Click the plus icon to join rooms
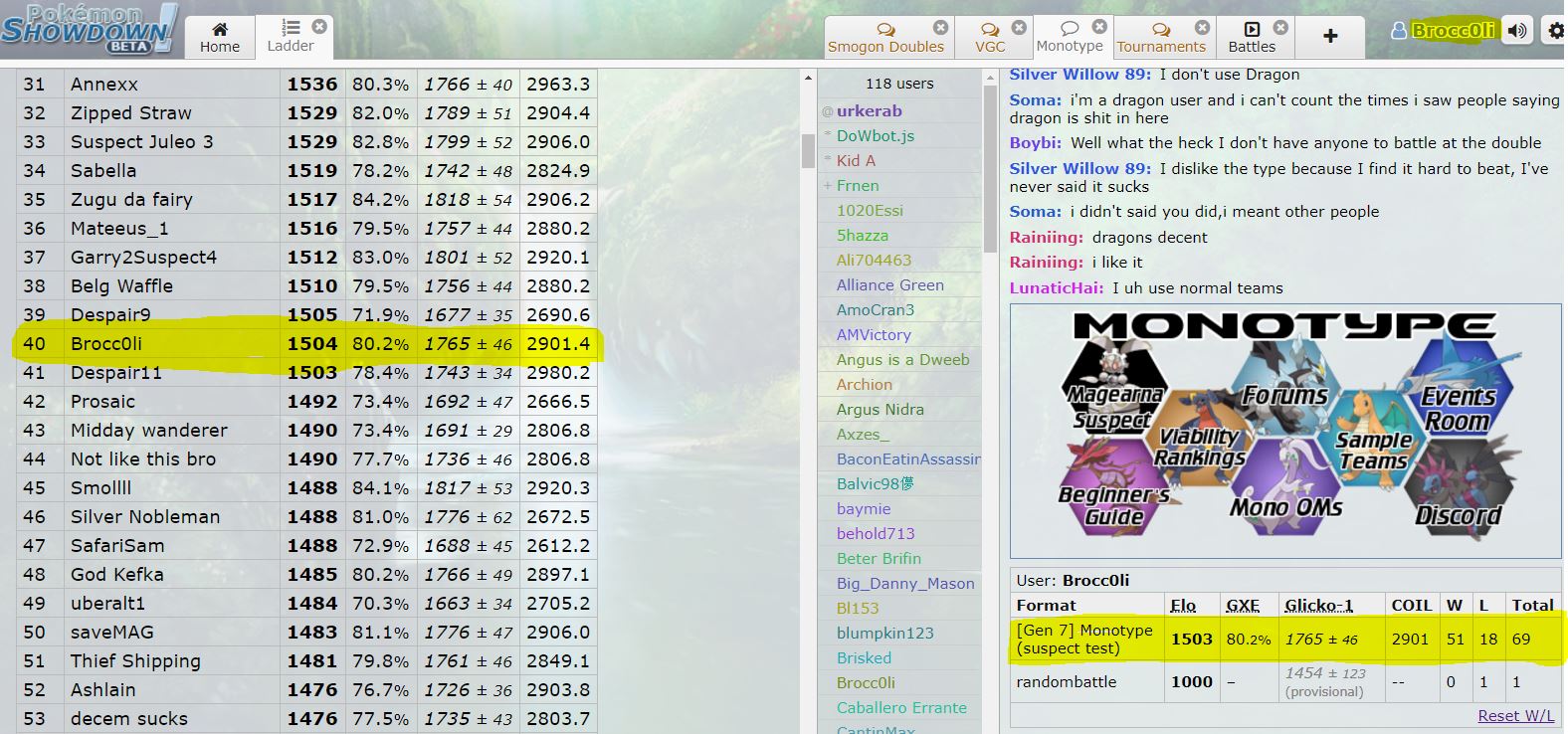Viewport: 1568px width, 734px height. [1330, 37]
